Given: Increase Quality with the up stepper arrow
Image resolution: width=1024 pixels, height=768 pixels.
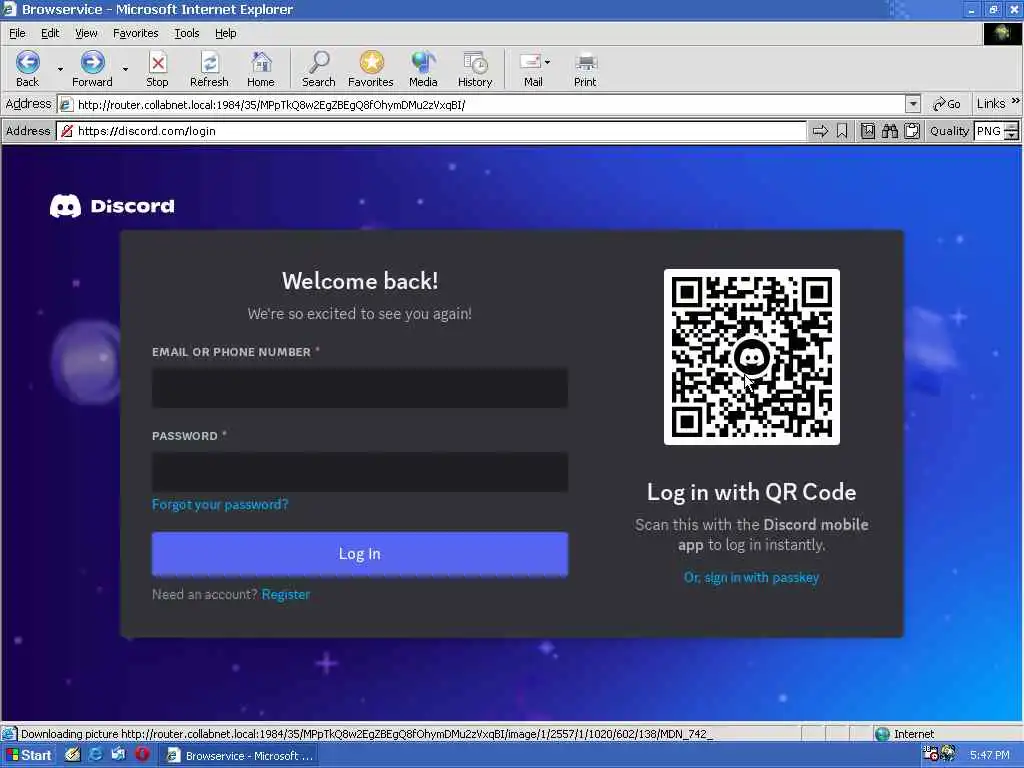Looking at the screenshot, I should 1012,127.
